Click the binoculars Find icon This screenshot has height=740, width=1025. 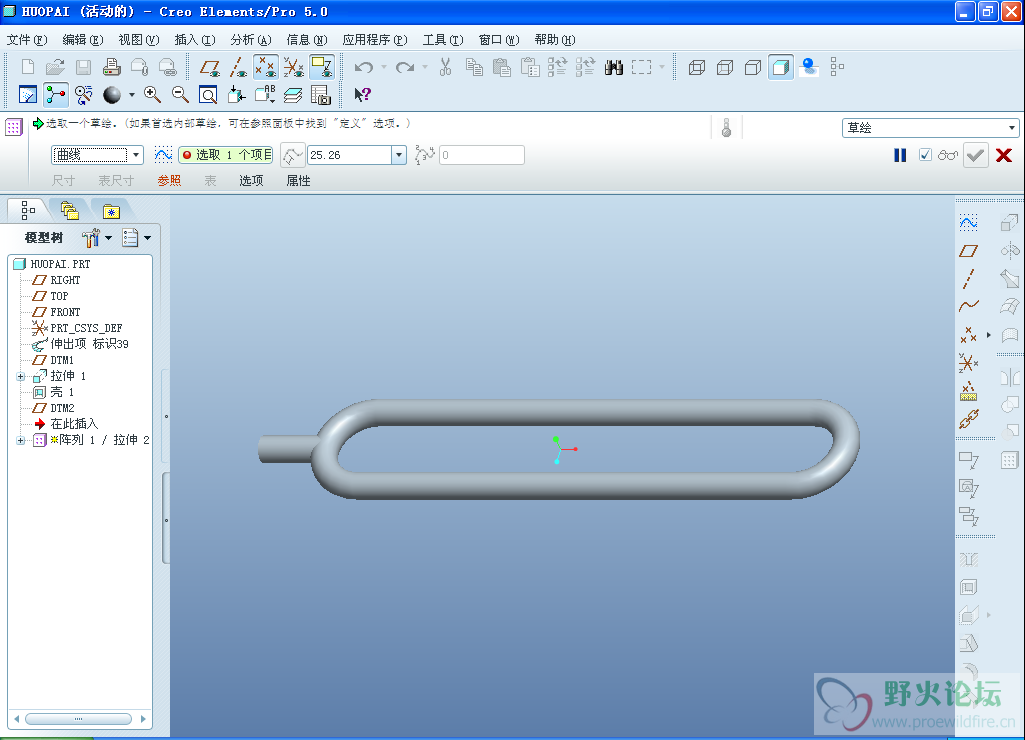614,67
